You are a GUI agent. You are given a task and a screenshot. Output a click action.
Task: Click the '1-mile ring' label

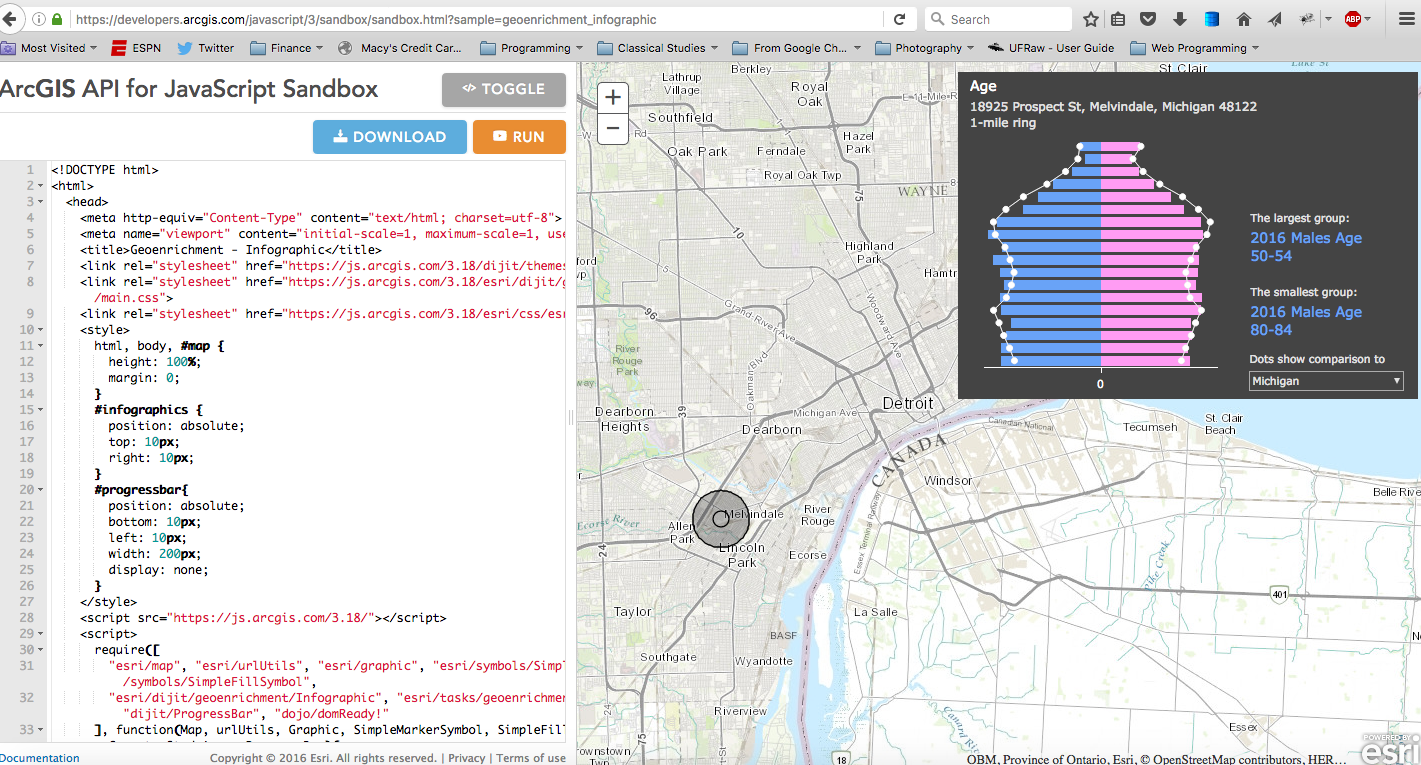(1003, 123)
